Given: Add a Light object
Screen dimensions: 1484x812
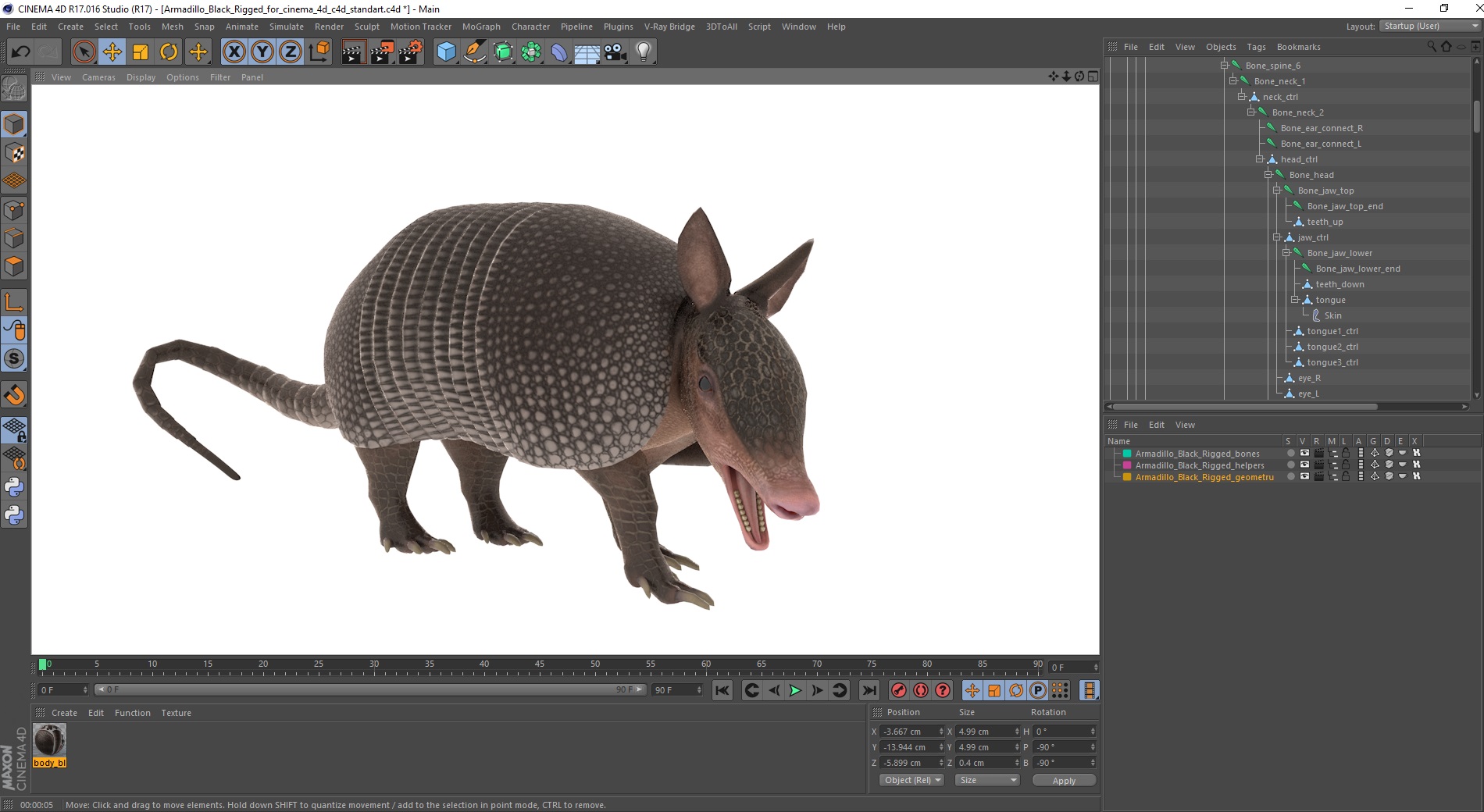Looking at the screenshot, I should point(644,52).
